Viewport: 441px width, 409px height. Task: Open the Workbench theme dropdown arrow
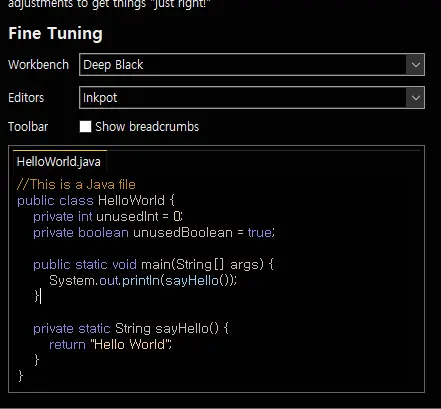(415, 64)
